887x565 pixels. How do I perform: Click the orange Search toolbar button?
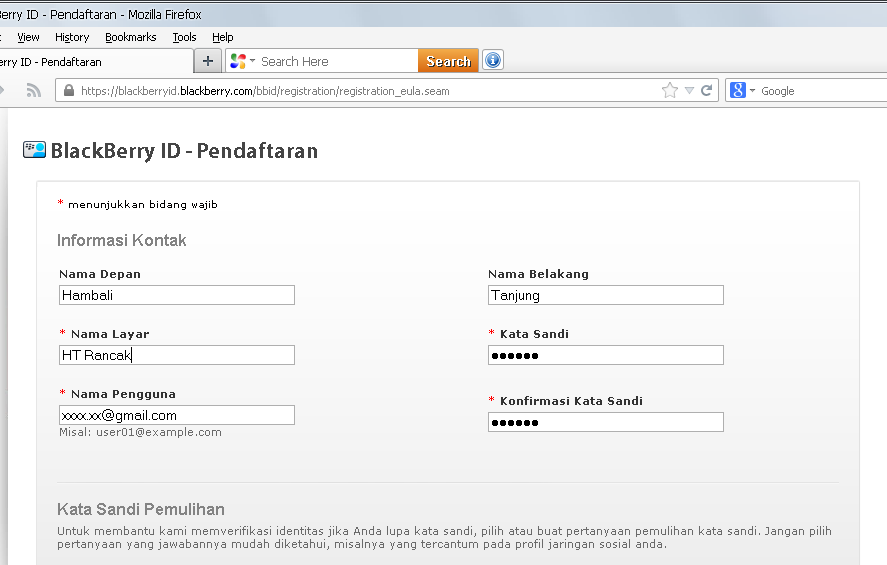coord(448,61)
